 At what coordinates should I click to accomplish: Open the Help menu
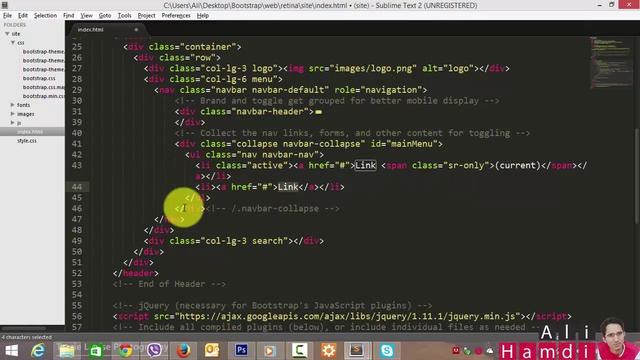click(203, 16)
